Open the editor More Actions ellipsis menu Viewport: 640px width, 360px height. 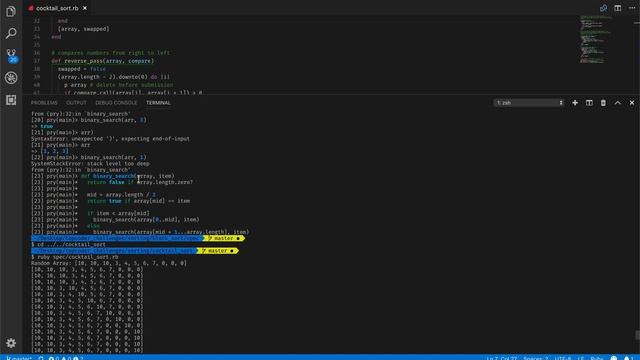632,8
